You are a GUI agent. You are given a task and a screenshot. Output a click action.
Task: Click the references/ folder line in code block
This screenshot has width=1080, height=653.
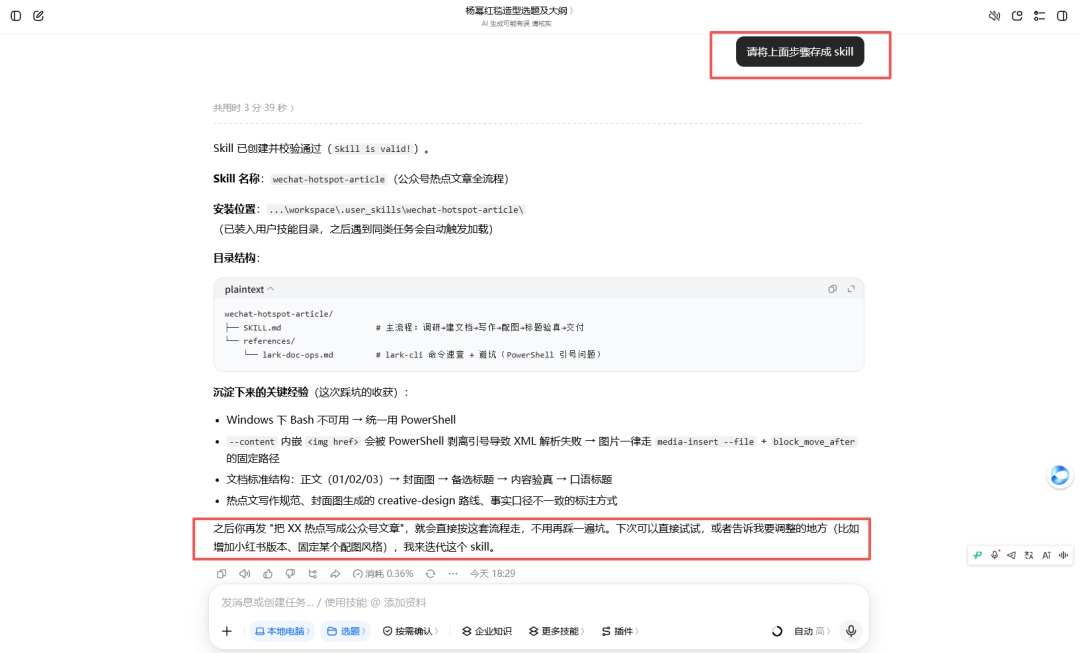point(269,341)
